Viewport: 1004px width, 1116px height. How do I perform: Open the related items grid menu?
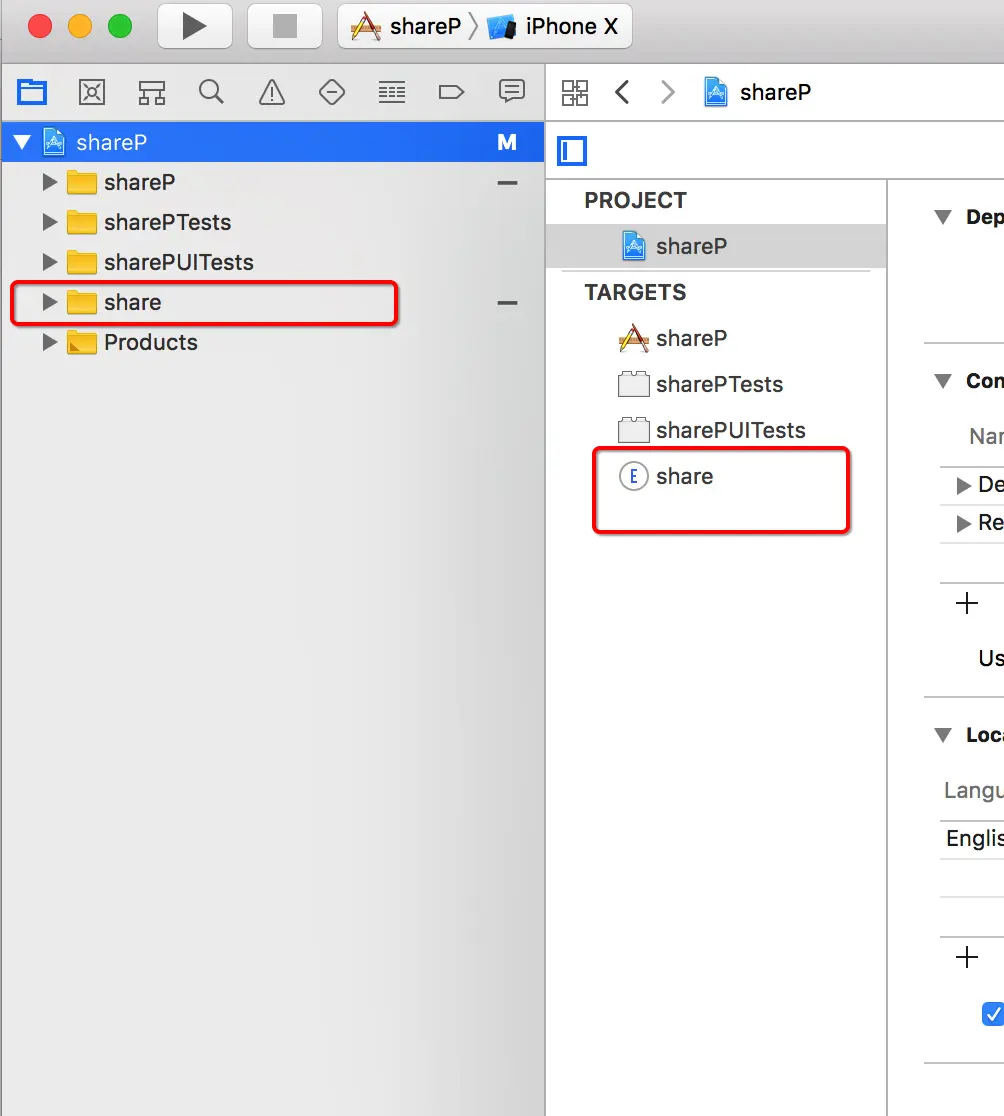point(575,93)
